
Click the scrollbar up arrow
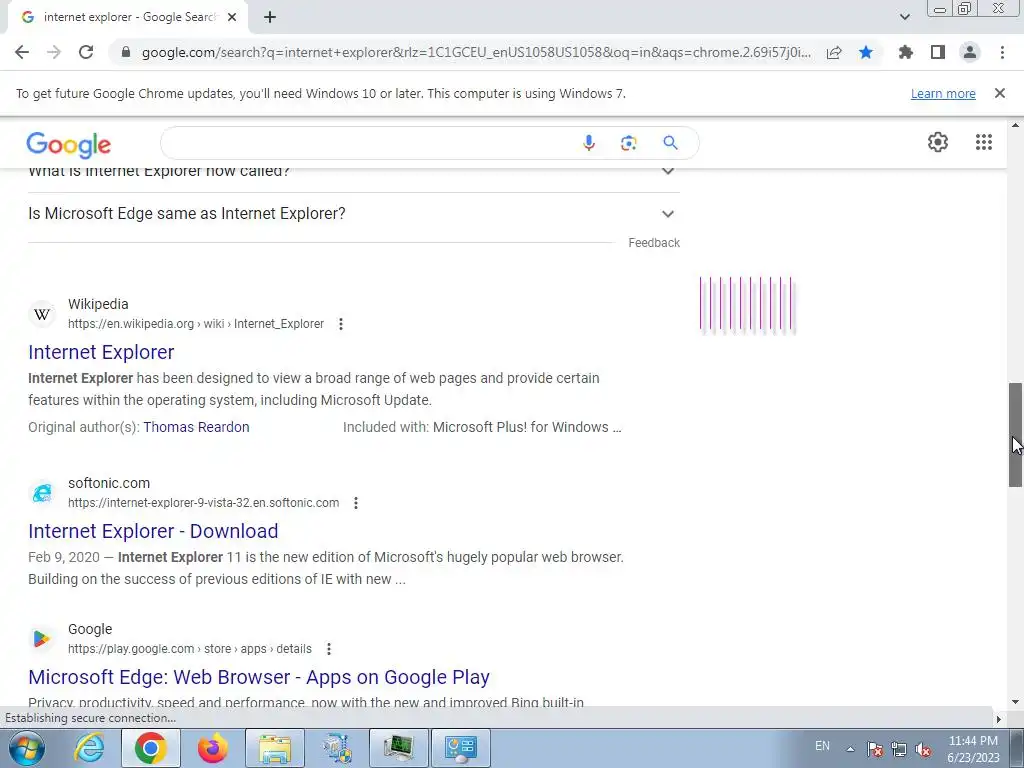(1015, 124)
